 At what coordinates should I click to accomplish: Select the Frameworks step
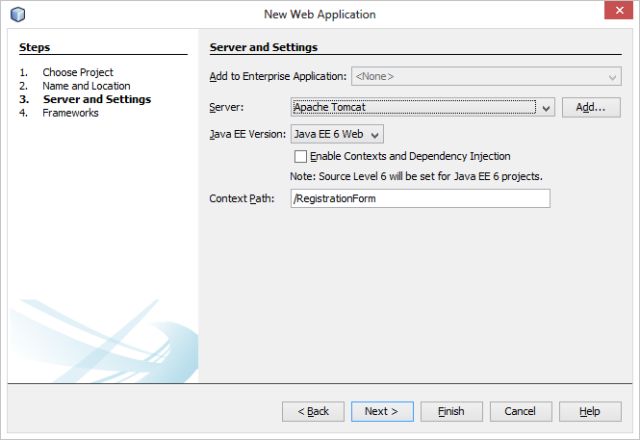tap(70, 113)
